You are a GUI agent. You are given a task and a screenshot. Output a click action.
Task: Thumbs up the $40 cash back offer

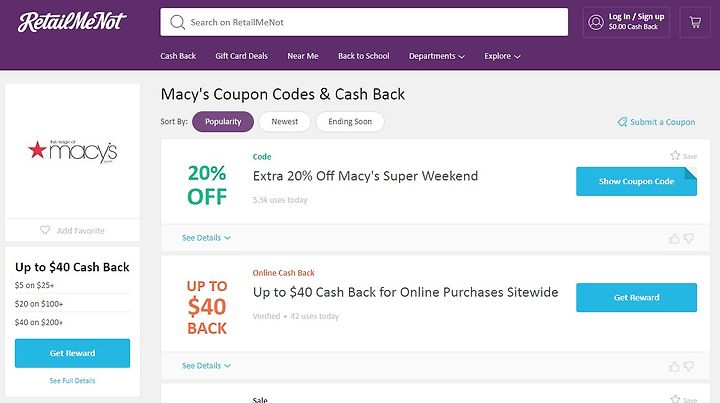(674, 366)
